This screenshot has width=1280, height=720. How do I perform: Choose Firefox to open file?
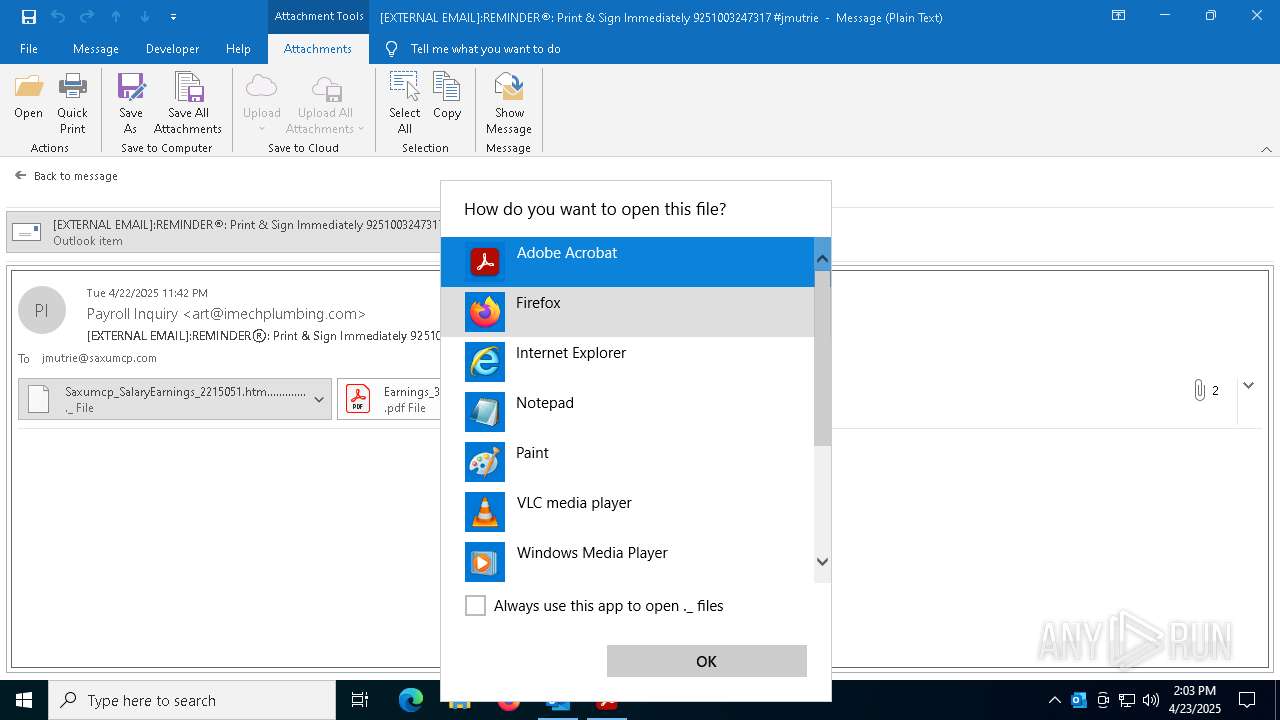click(628, 312)
